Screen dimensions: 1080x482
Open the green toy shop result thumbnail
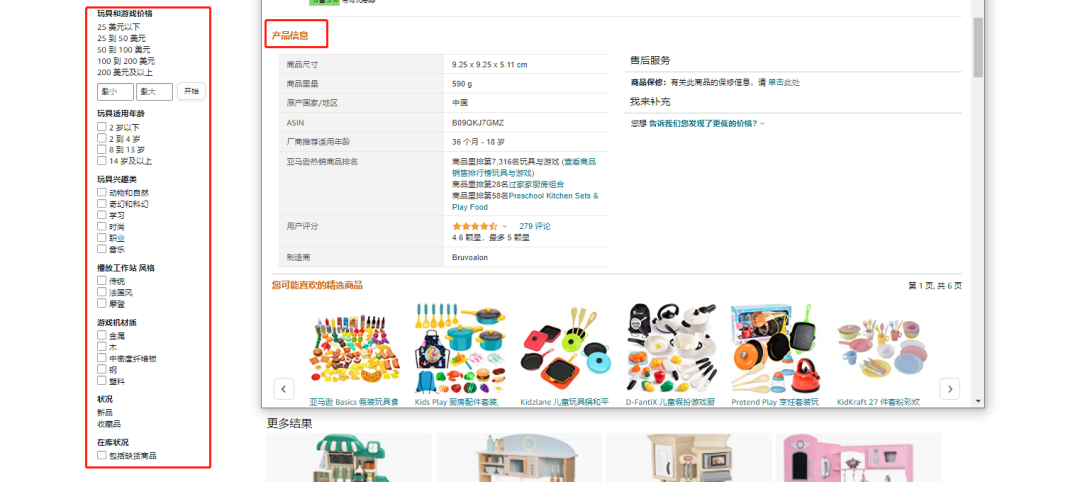pyautogui.click(x=349, y=459)
